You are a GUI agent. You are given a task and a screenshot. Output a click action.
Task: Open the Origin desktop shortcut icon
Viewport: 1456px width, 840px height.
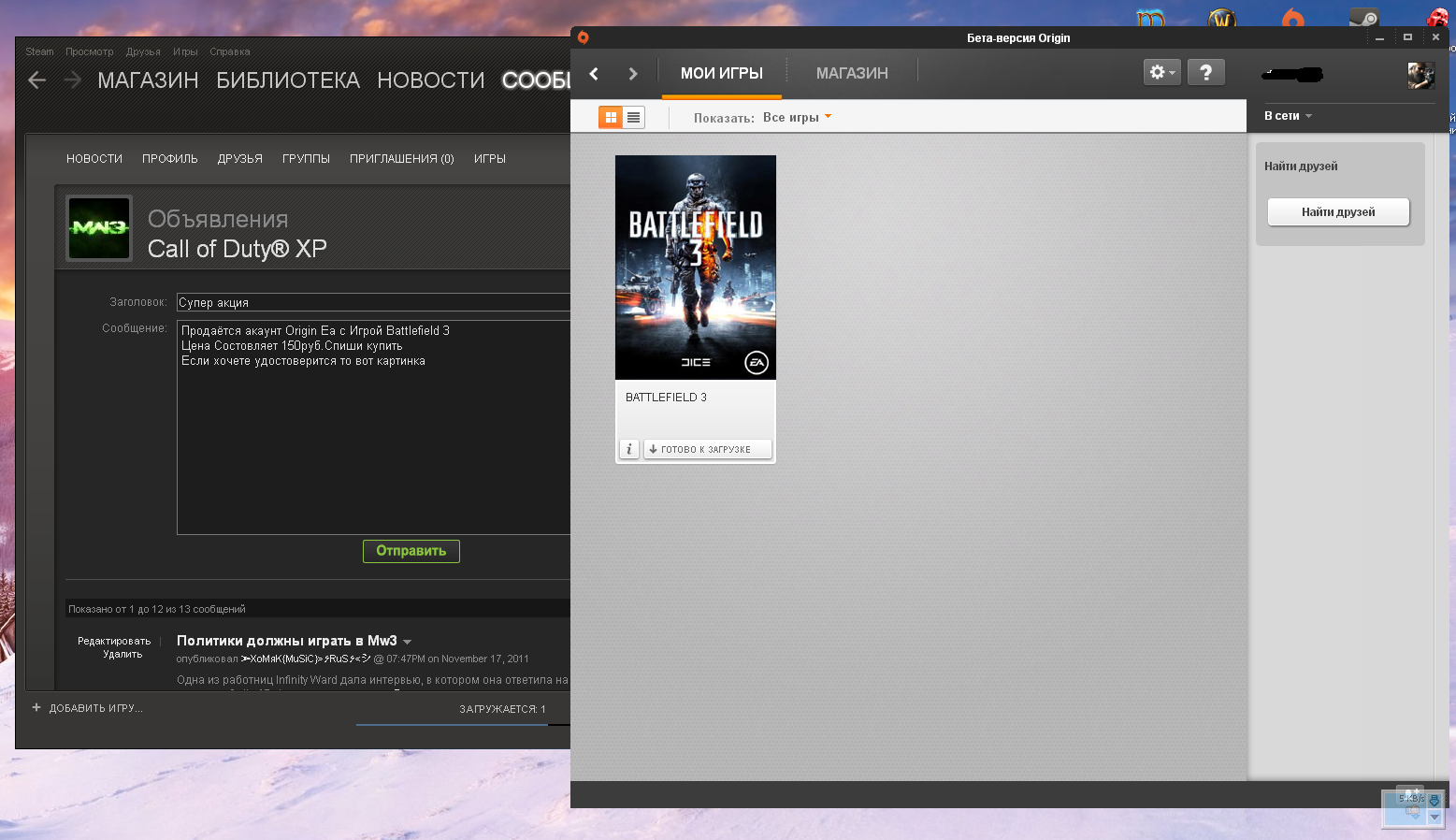pos(1293,17)
